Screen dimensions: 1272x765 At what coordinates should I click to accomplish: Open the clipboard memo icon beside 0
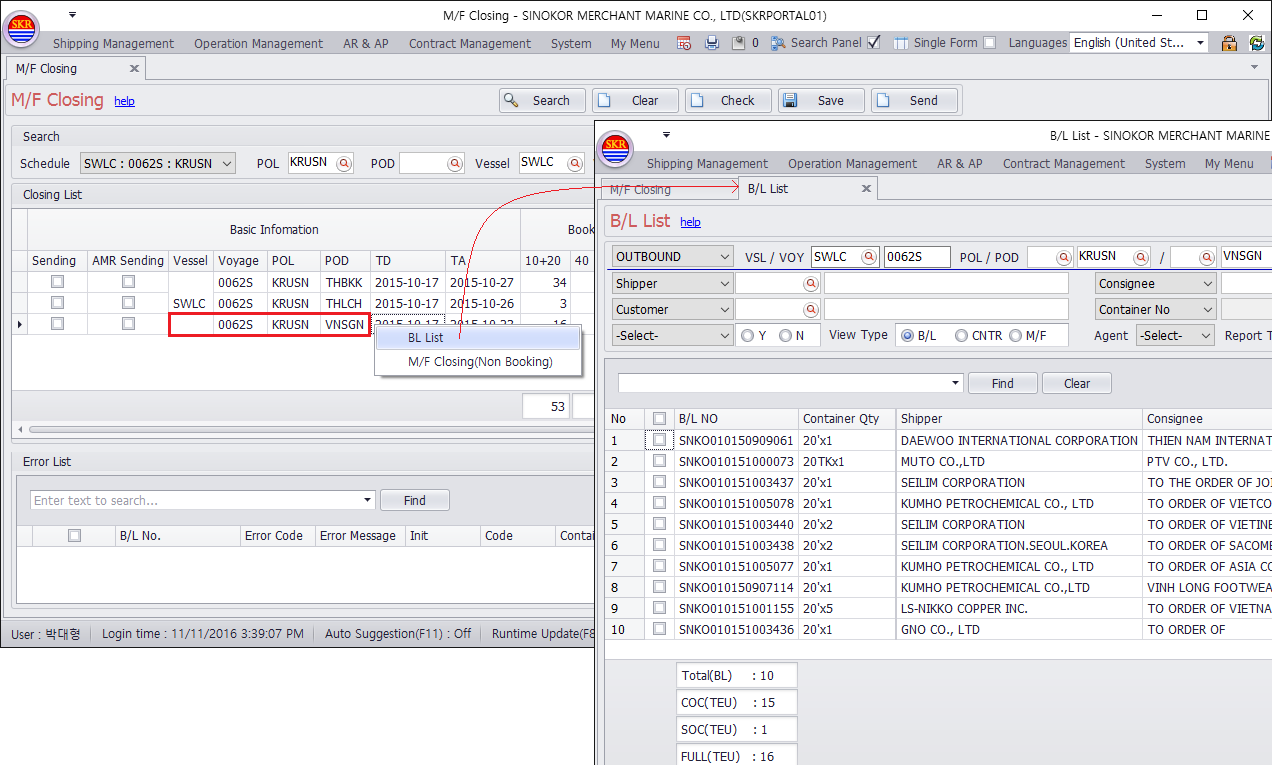tap(738, 43)
